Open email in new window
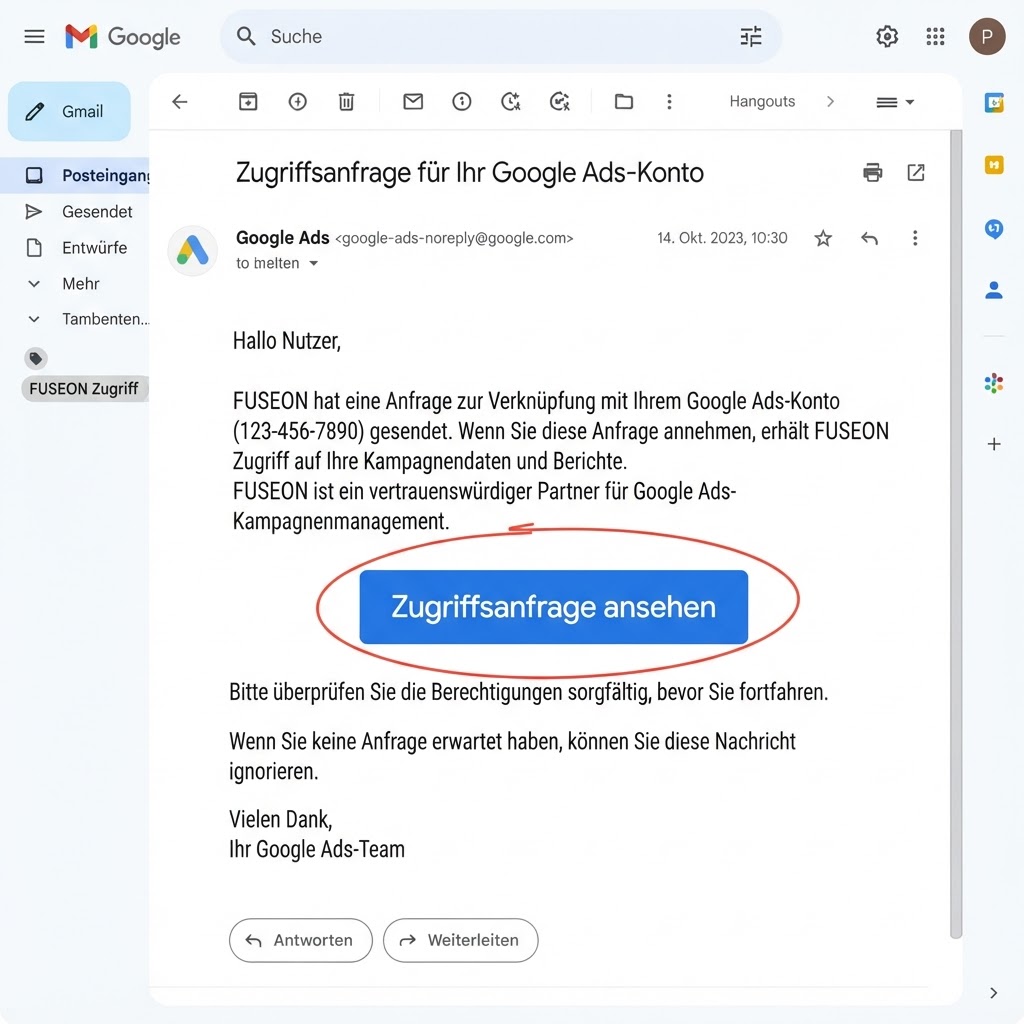 pos(916,172)
